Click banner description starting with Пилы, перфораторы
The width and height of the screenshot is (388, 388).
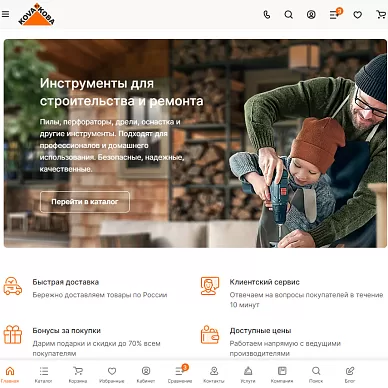112,145
